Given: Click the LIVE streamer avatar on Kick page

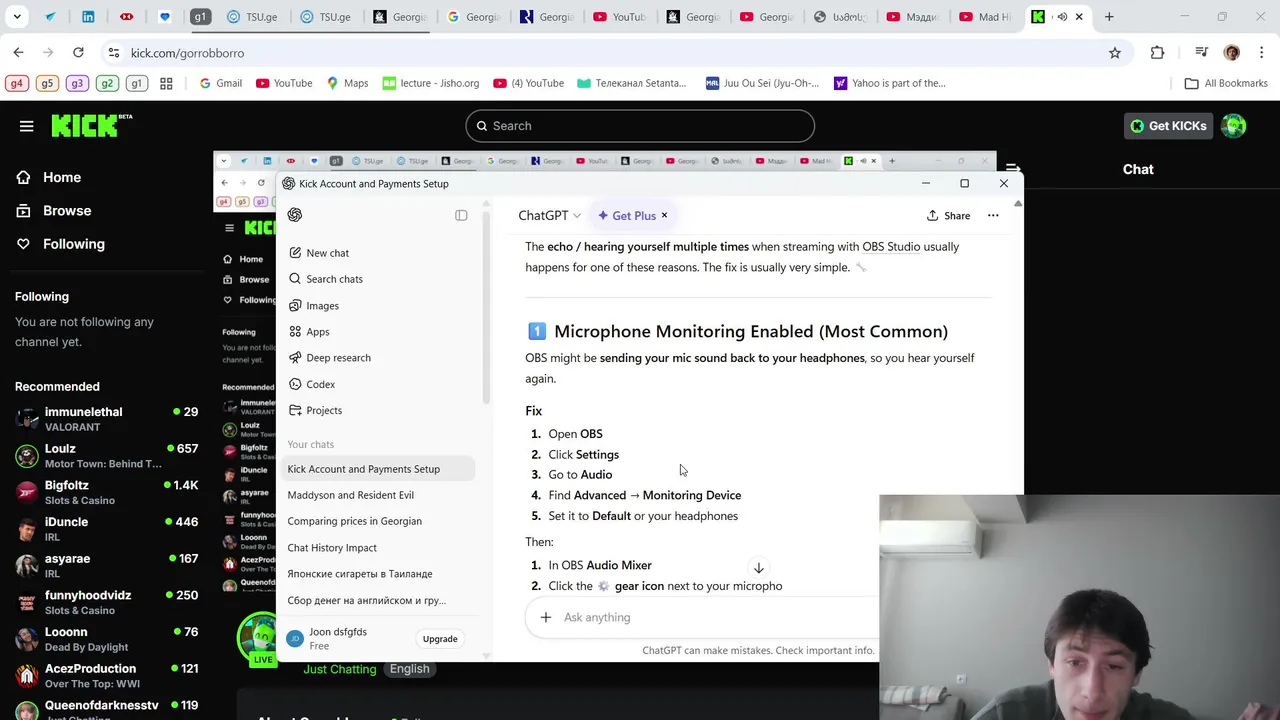Looking at the screenshot, I should tap(262, 637).
